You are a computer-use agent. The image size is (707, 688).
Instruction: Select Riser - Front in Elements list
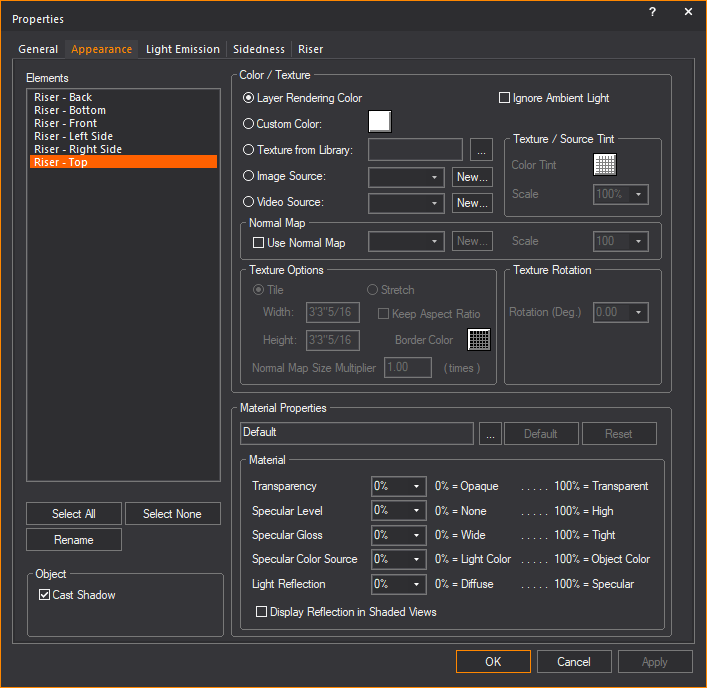65,123
